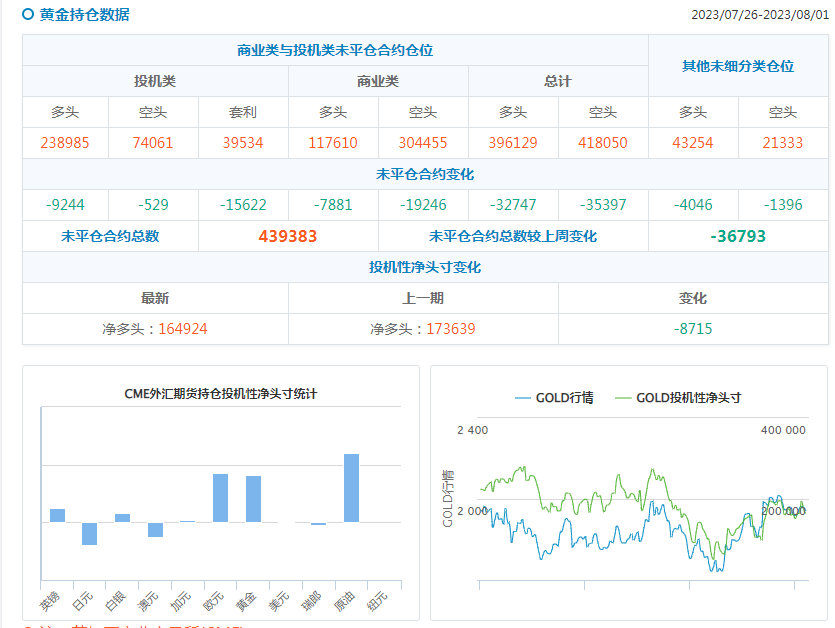Click the 欧元 bar in the CME chart
The width and height of the screenshot is (835, 628).
(x=220, y=497)
